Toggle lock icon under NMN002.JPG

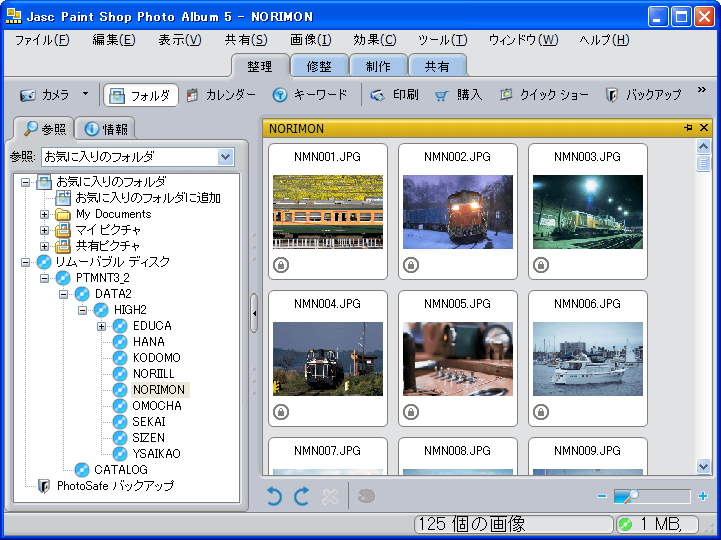point(411,265)
